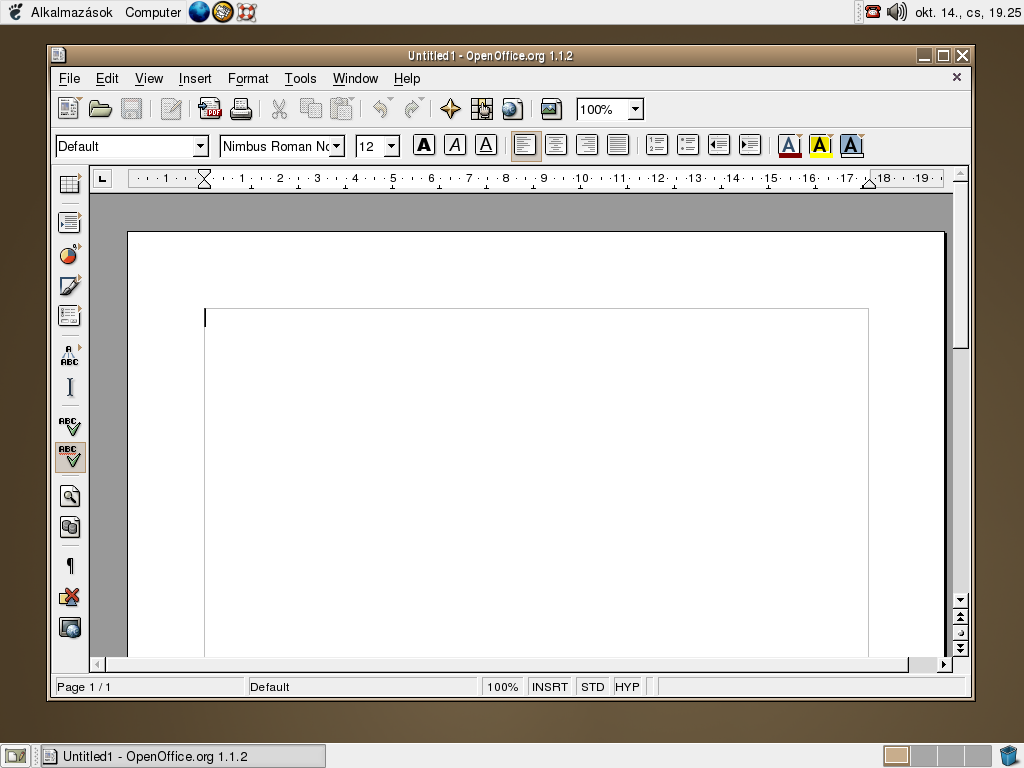
Task: Open the Stylist icon
Action: click(x=482, y=108)
